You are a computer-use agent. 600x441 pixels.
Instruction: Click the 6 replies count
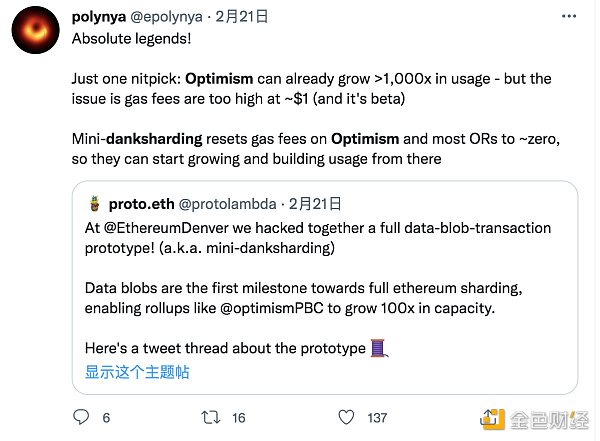click(106, 417)
